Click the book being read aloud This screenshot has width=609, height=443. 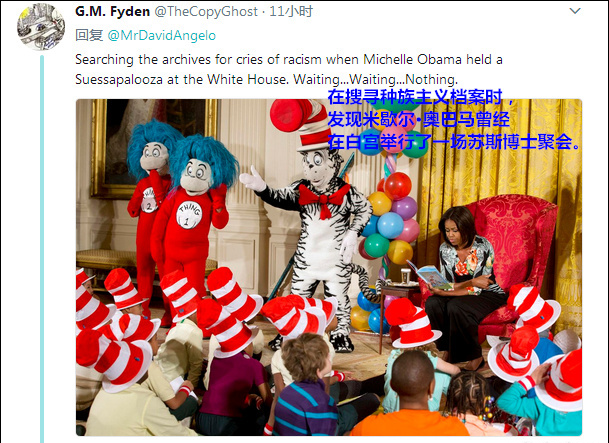pos(430,275)
